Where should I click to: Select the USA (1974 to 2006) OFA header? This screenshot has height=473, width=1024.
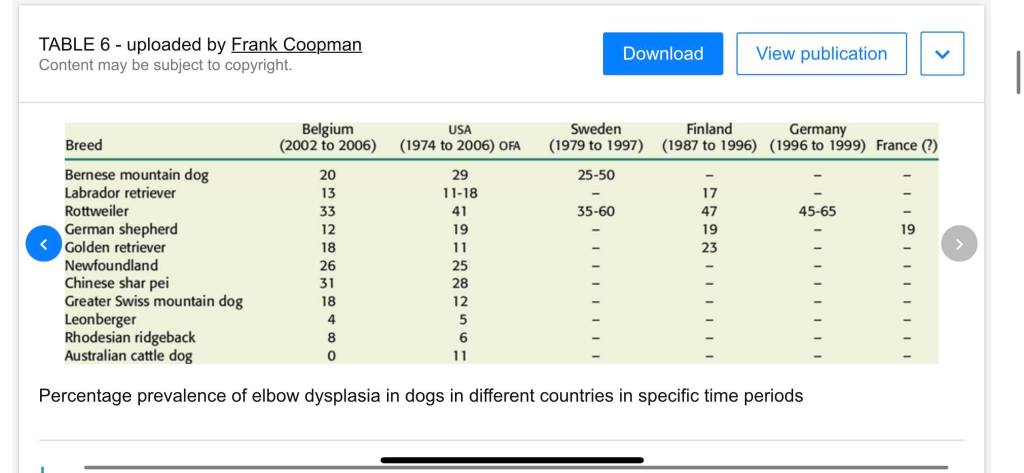(x=460, y=137)
